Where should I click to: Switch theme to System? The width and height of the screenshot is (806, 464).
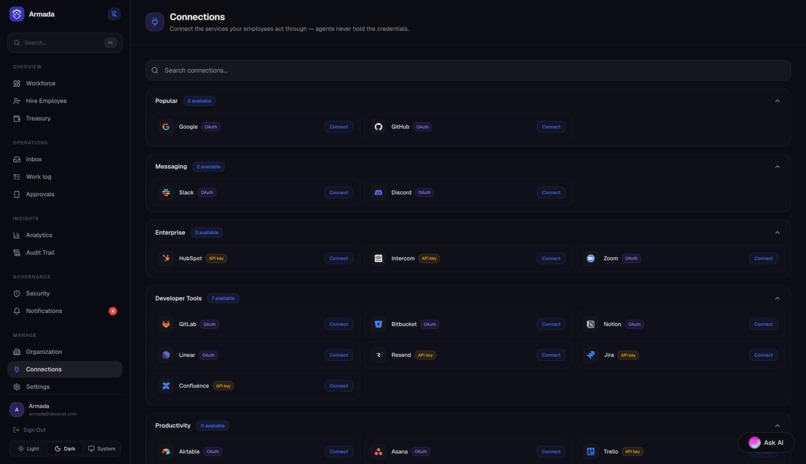coord(101,449)
